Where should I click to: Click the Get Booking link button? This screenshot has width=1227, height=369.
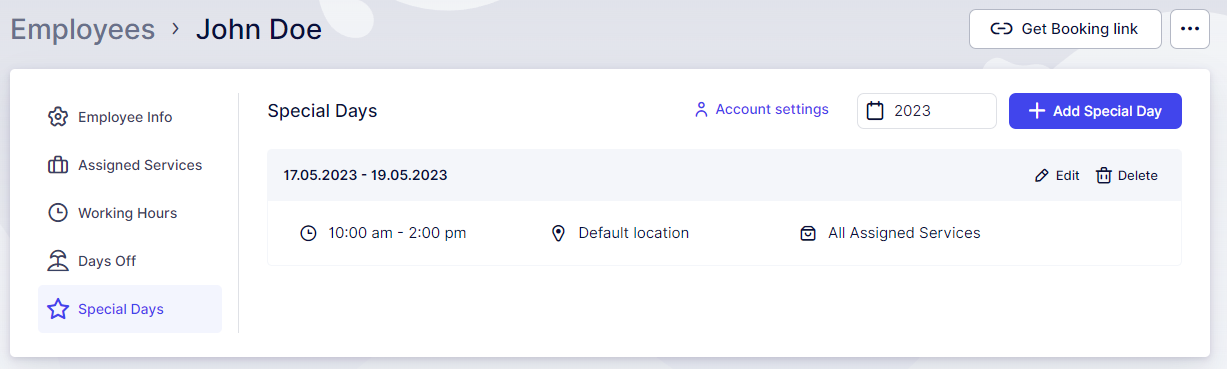coord(1065,29)
